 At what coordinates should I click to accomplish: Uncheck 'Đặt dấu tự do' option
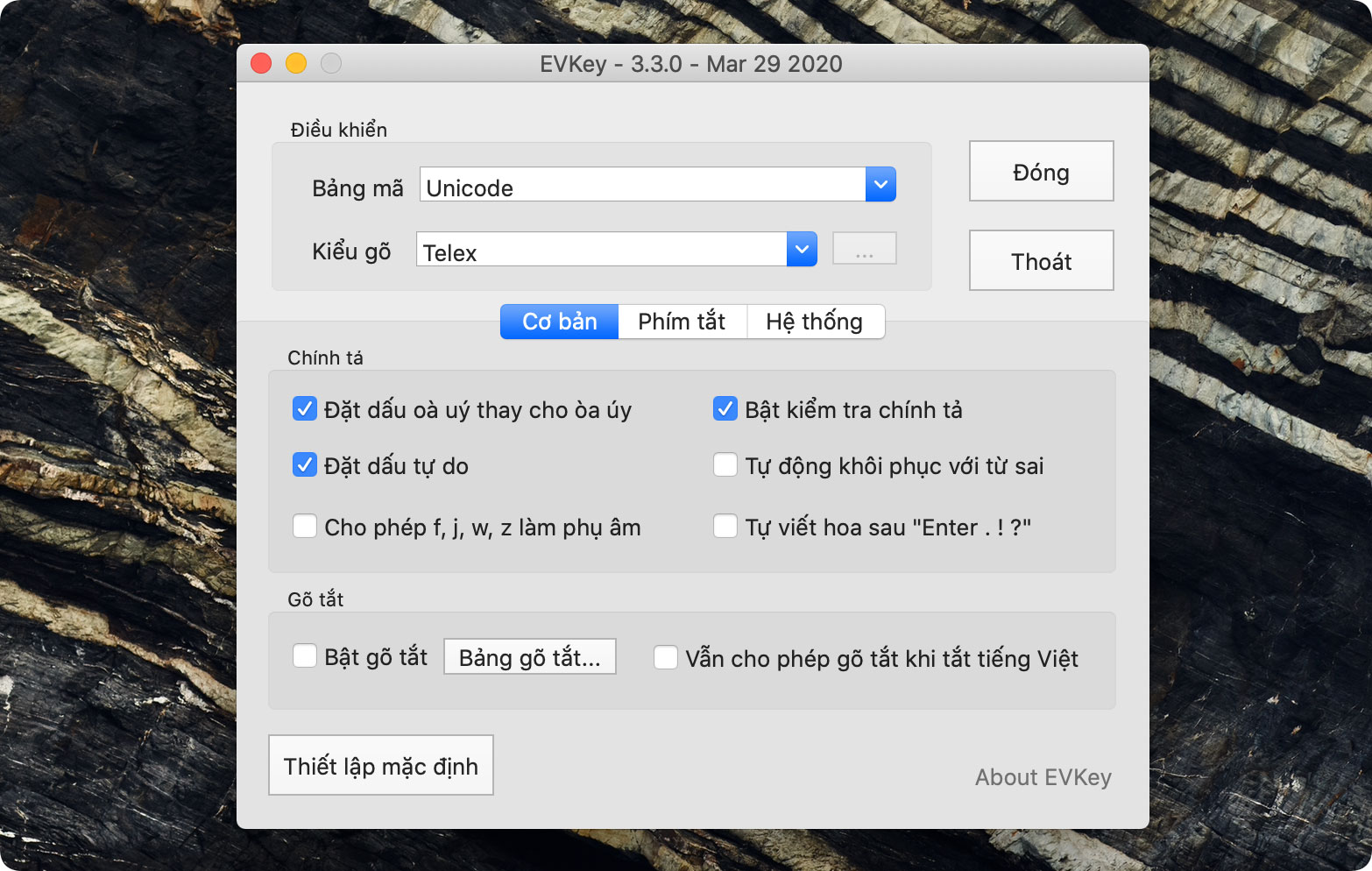pyautogui.click(x=304, y=465)
